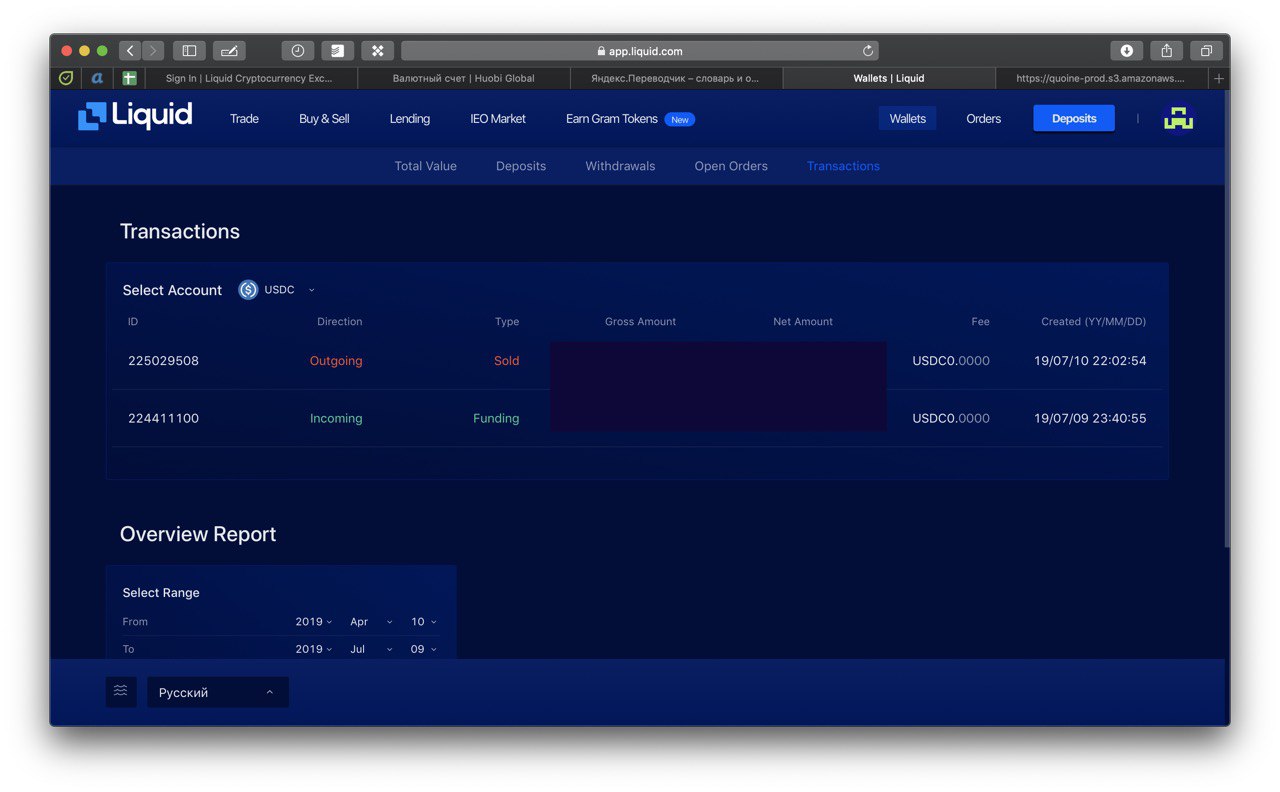This screenshot has height=792, width=1280.
Task: Click the green shield pinned tab
Action: pos(66,78)
